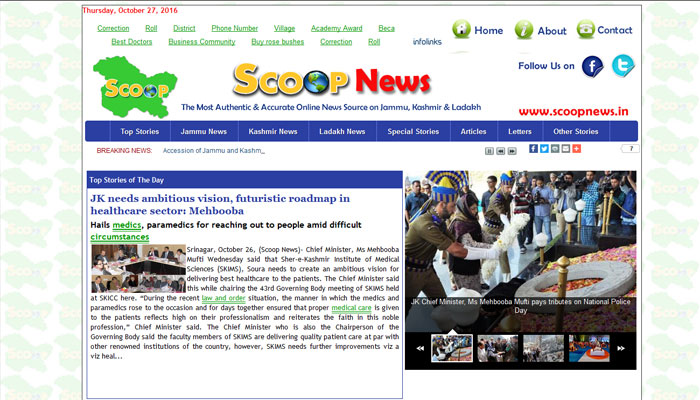Share via small Twitter share icon
The image size is (700, 400).
544,149
